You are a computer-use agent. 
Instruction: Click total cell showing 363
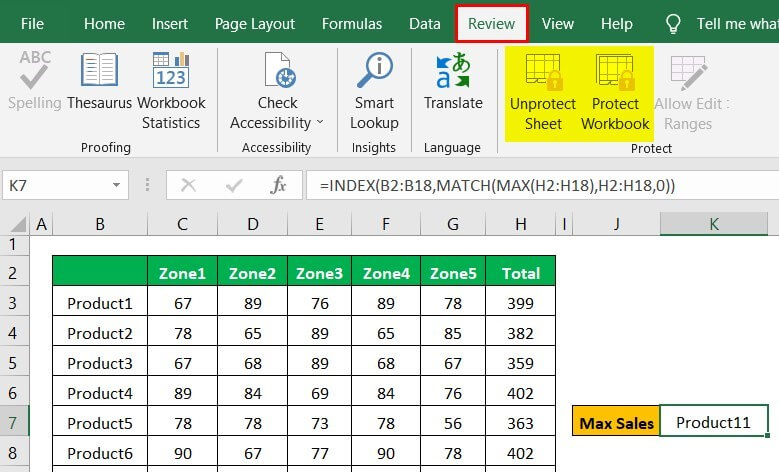tap(520, 422)
